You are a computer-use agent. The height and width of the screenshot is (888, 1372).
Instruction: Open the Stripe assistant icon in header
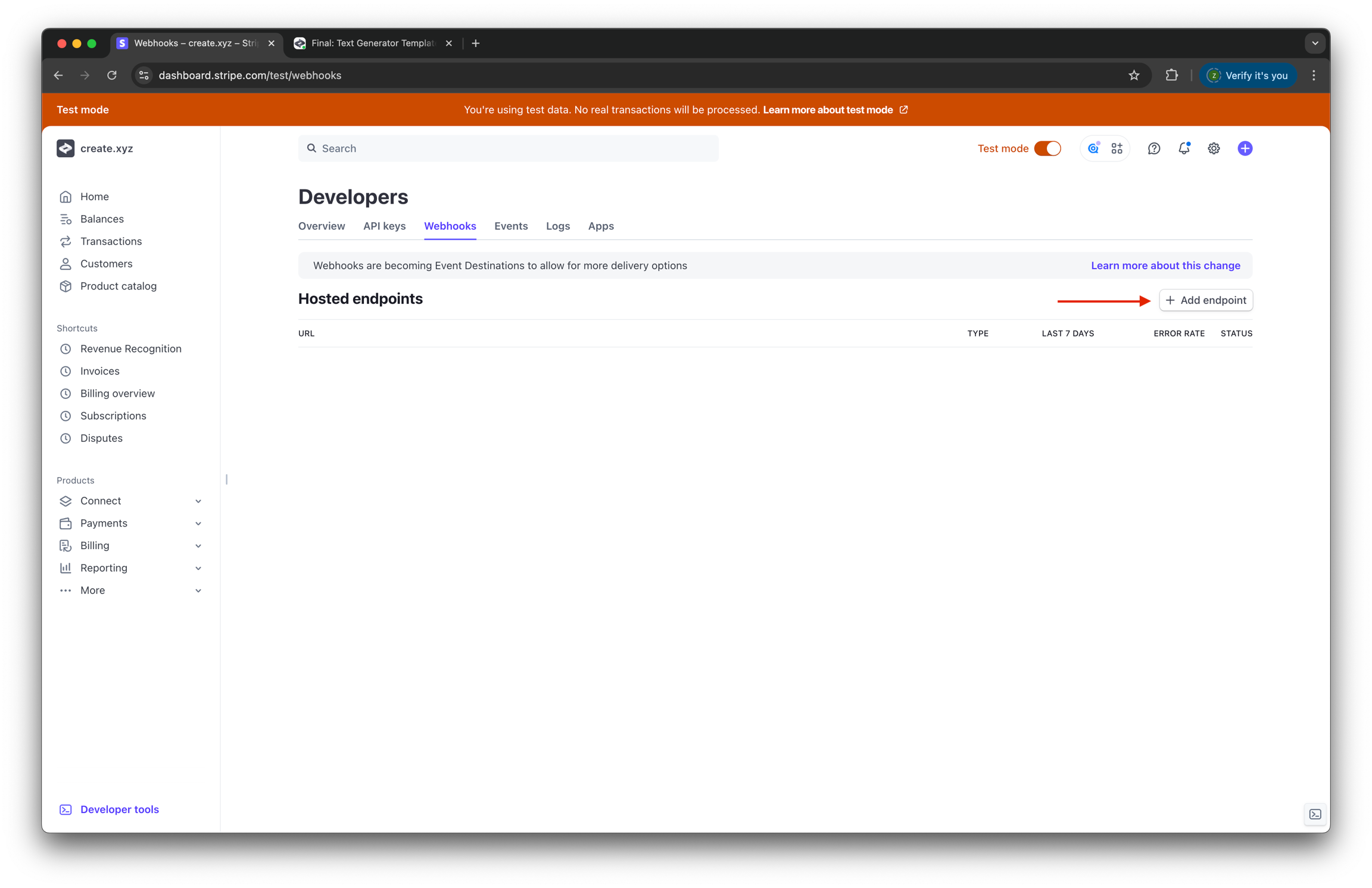point(1093,148)
